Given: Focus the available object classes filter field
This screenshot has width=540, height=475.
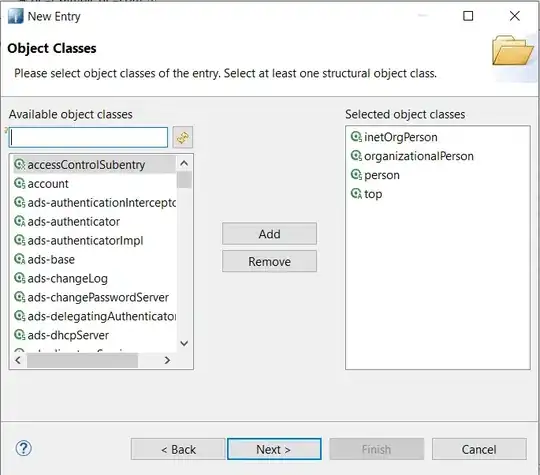Looking at the screenshot, I should tap(88, 138).
